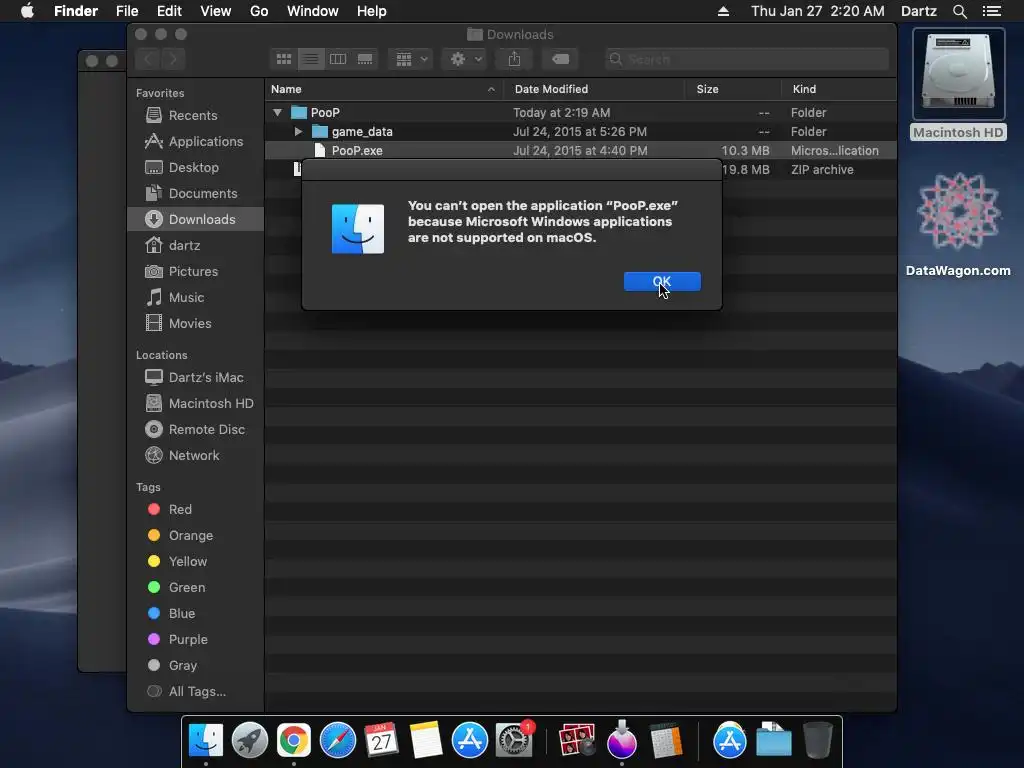Open Documents in the sidebar
Image resolution: width=1024 pixels, height=768 pixels.
click(x=196, y=194)
